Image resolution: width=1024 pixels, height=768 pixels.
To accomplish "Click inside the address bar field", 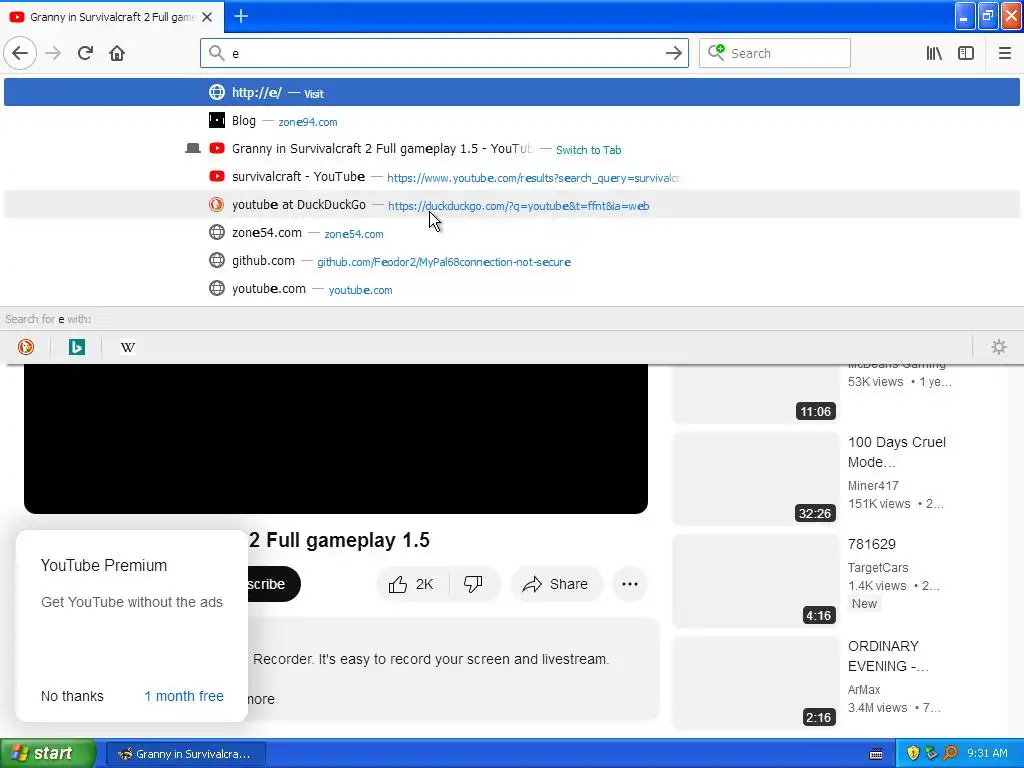I will click(444, 53).
